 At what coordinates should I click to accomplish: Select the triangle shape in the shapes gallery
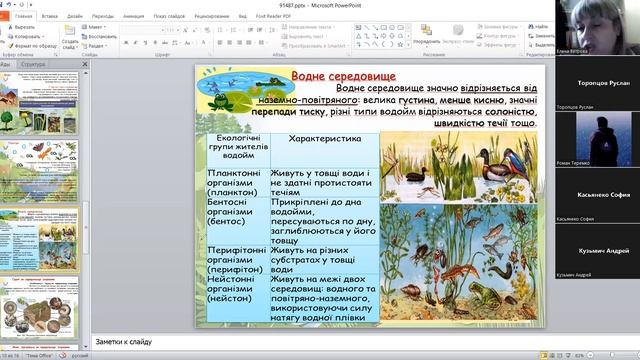pyautogui.click(x=358, y=36)
